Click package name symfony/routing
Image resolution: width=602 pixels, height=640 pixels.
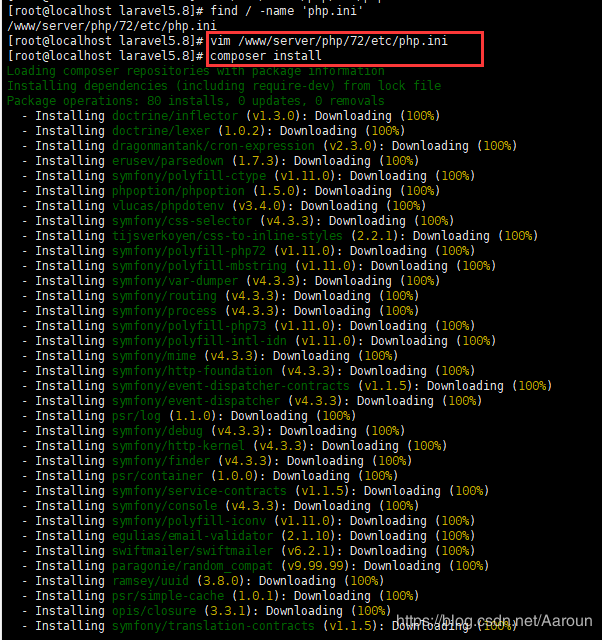(164, 296)
